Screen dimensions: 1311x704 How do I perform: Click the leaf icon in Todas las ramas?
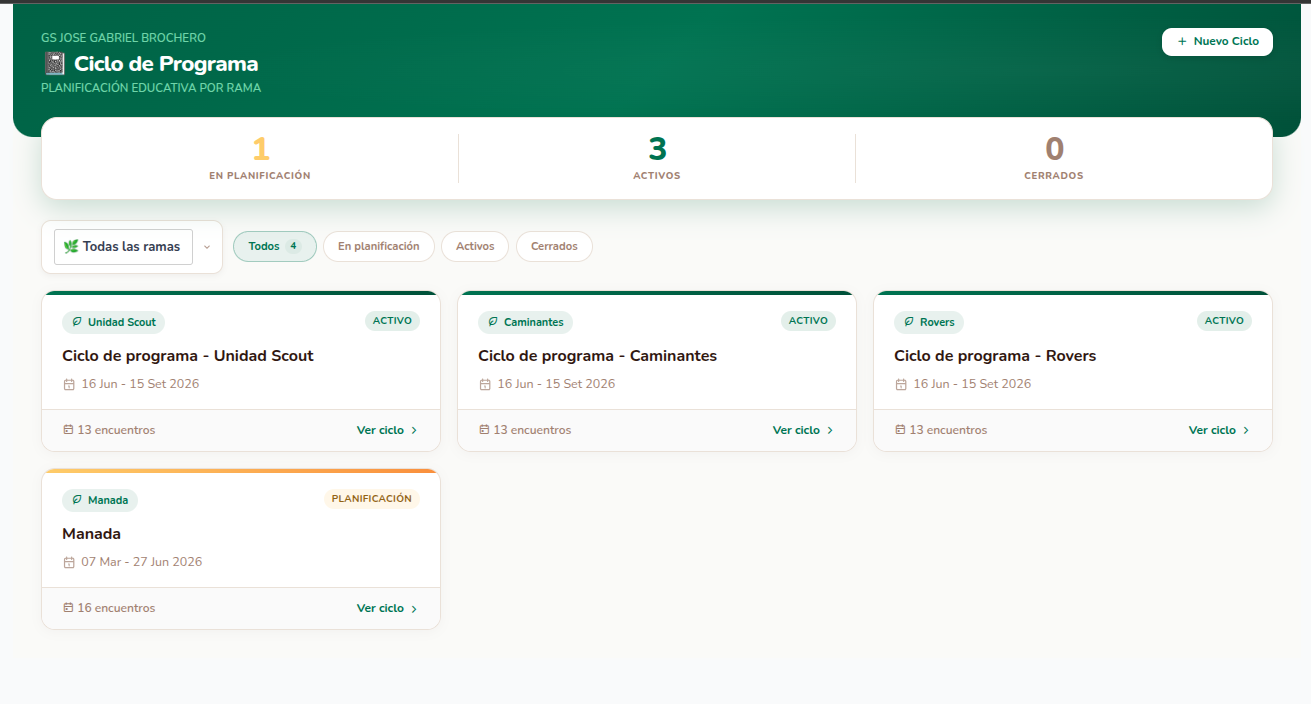coord(71,246)
